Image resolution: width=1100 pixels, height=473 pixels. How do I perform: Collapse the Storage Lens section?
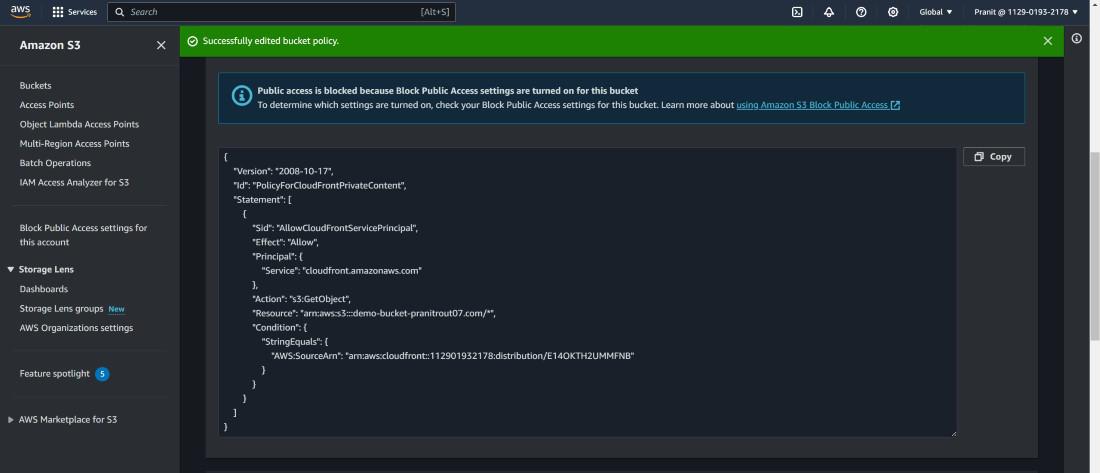(11, 269)
